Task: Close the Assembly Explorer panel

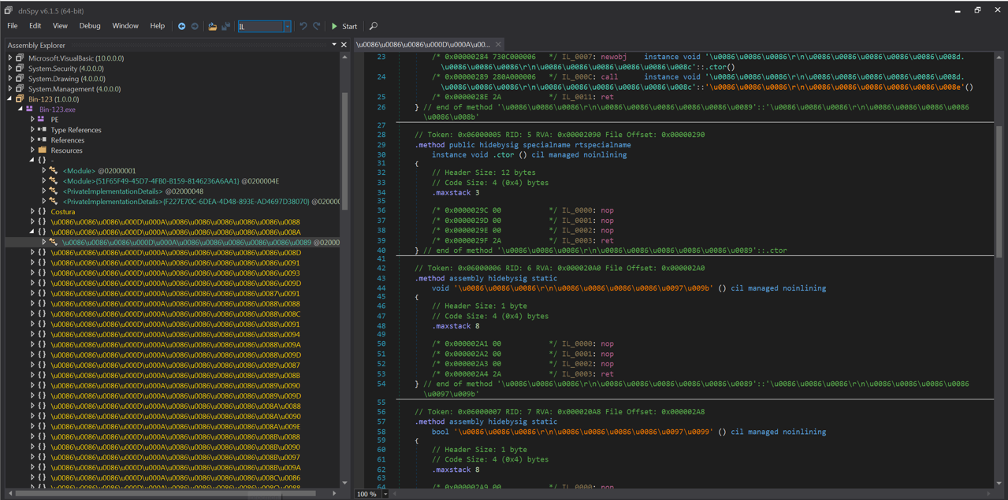Action: point(344,45)
